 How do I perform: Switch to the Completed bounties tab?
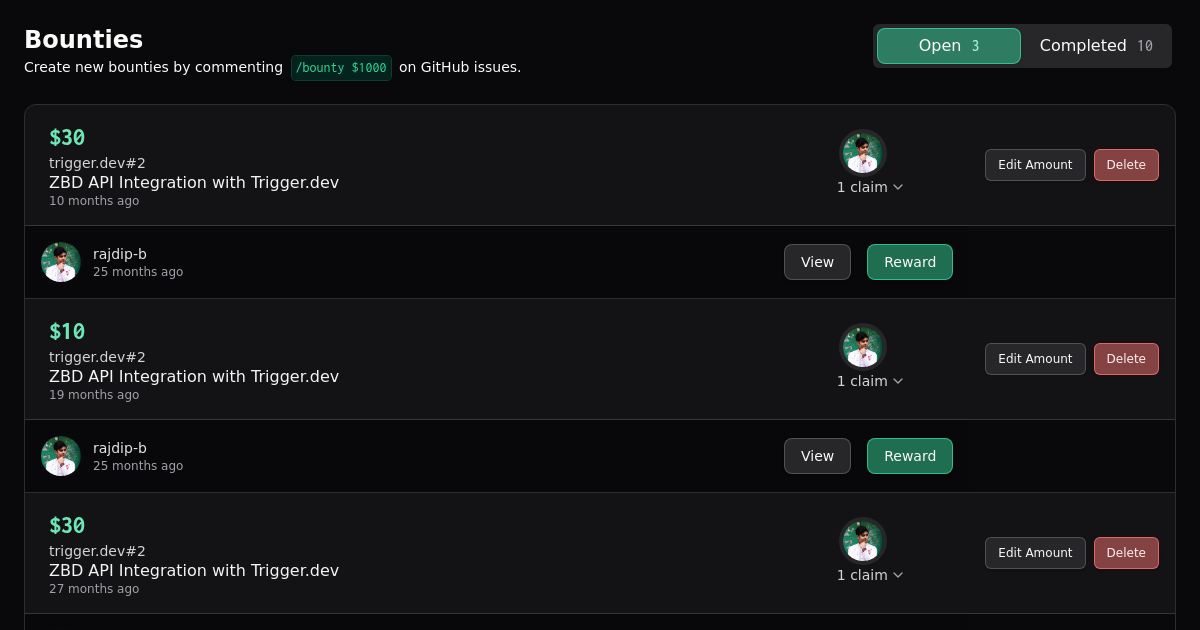coord(1095,46)
